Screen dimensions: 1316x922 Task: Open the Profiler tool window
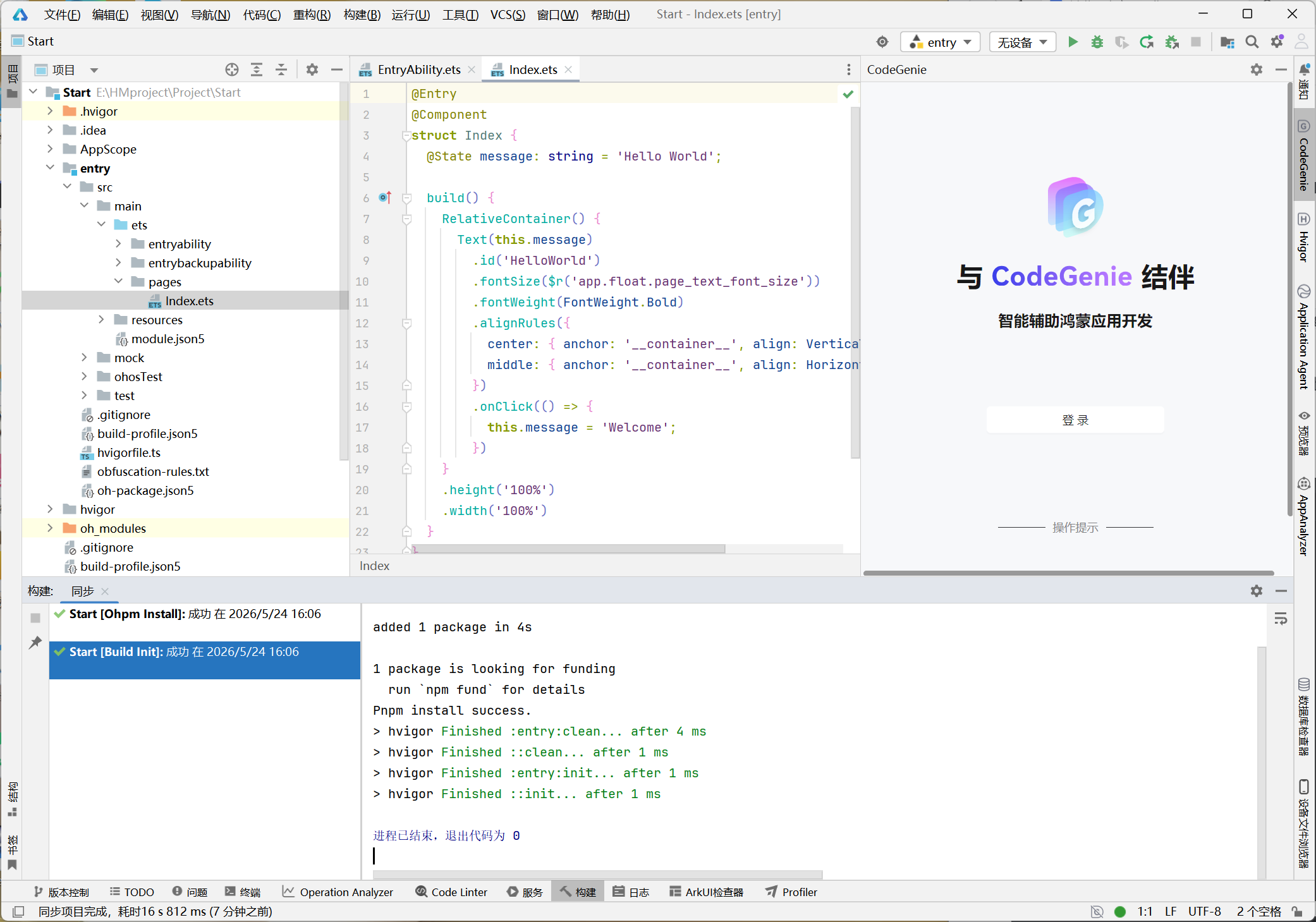tap(791, 892)
